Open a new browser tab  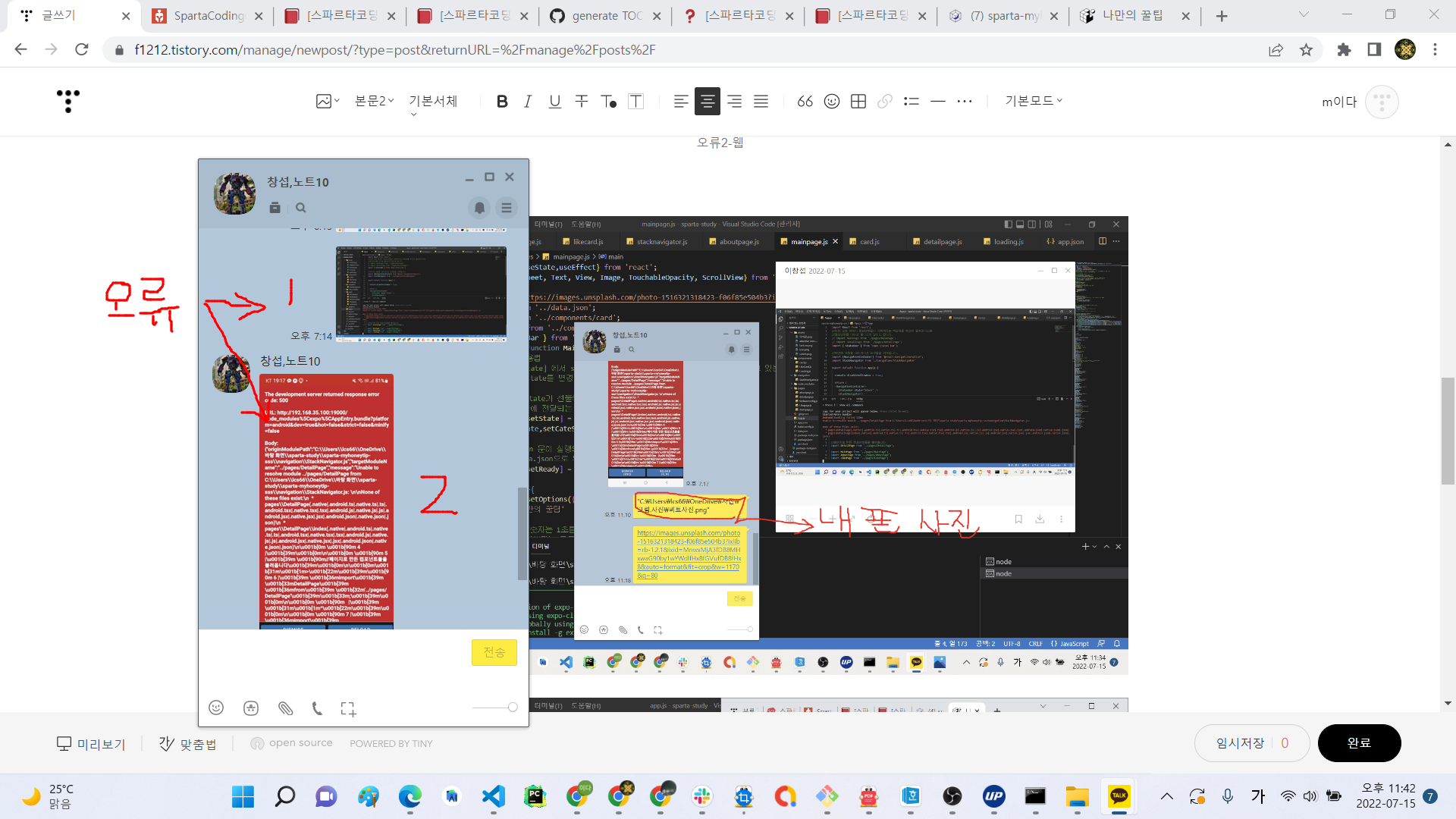pos(1222,16)
